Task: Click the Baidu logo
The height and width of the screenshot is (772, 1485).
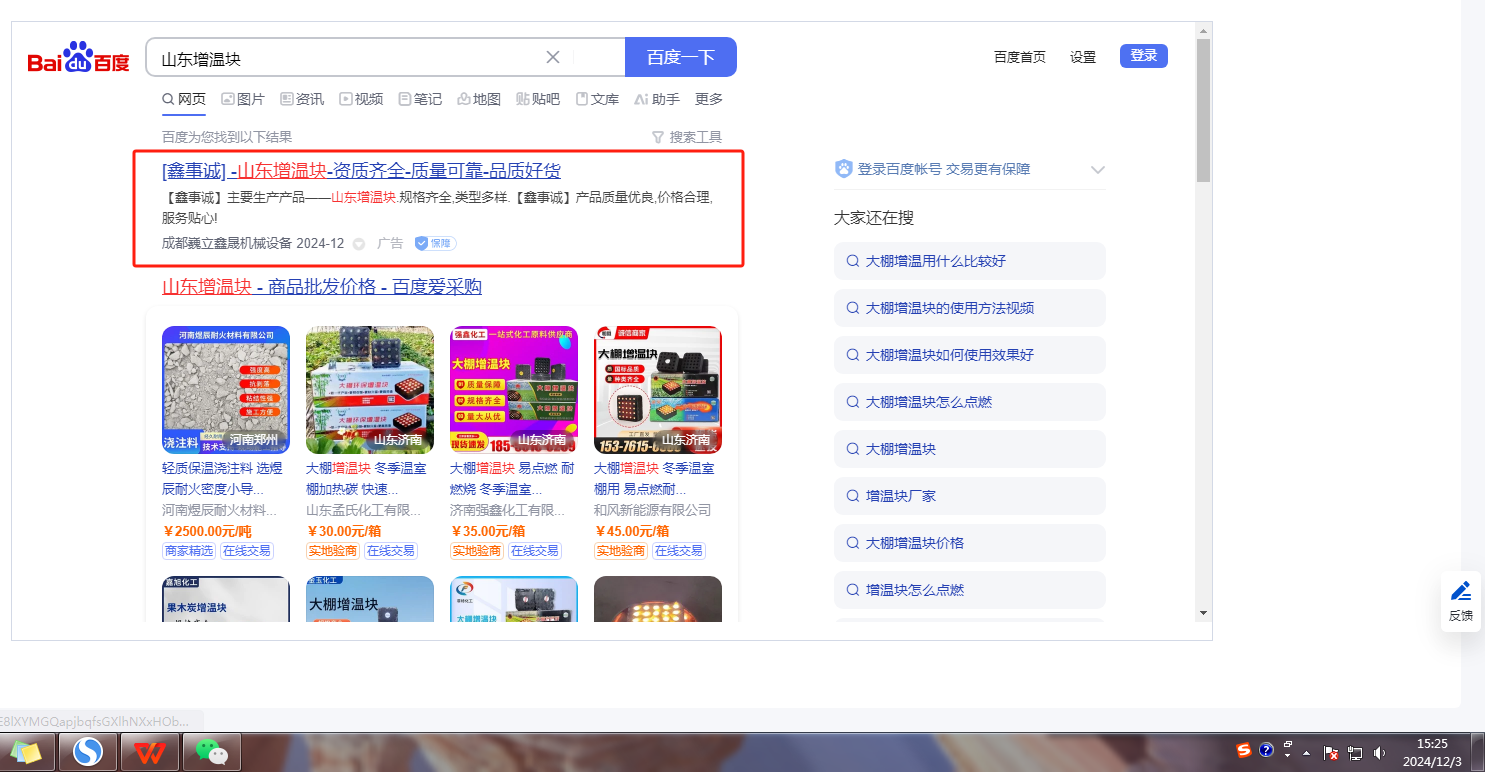Action: 79,58
